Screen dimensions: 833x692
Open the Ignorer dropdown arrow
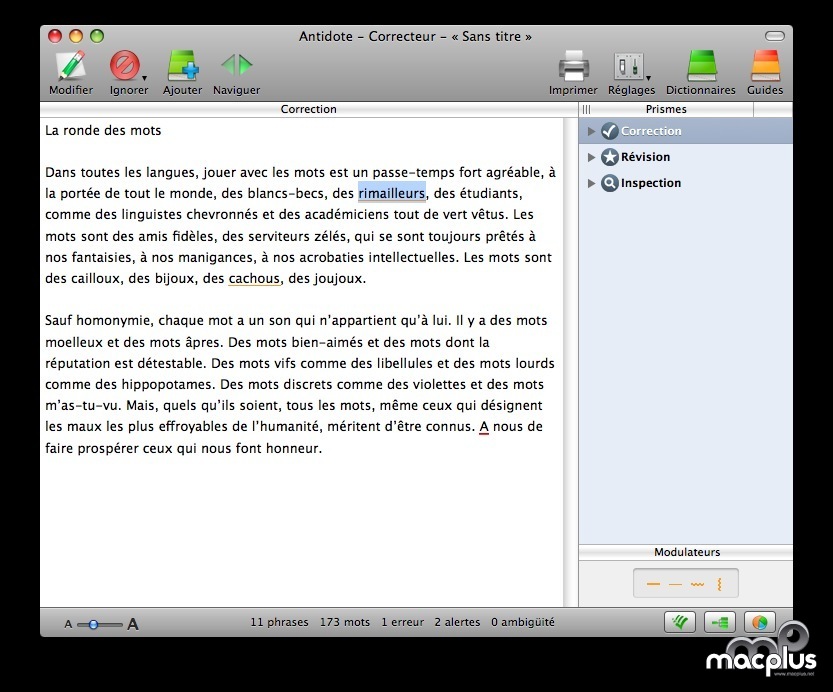pos(144,78)
